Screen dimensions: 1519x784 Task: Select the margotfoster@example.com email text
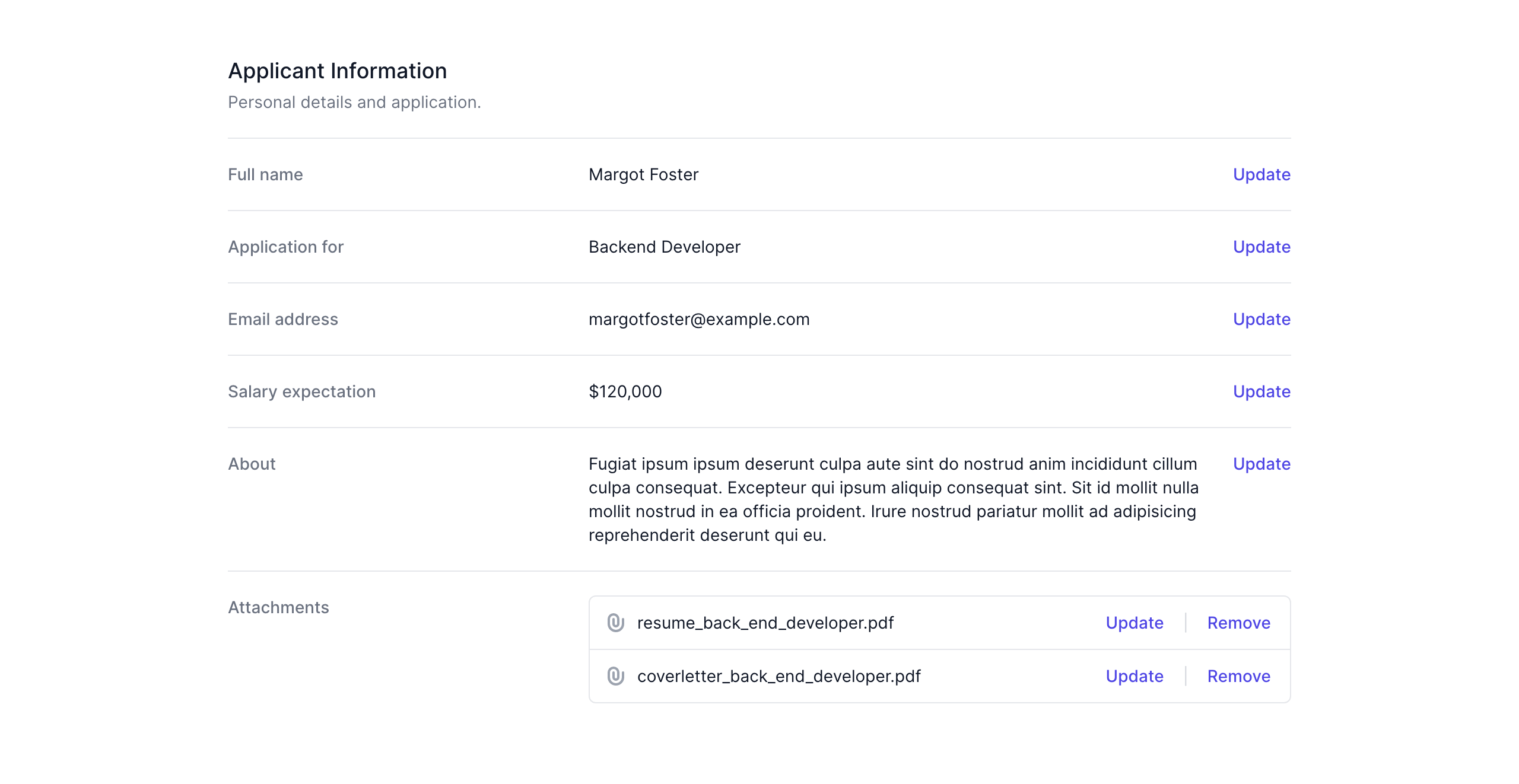(x=698, y=319)
